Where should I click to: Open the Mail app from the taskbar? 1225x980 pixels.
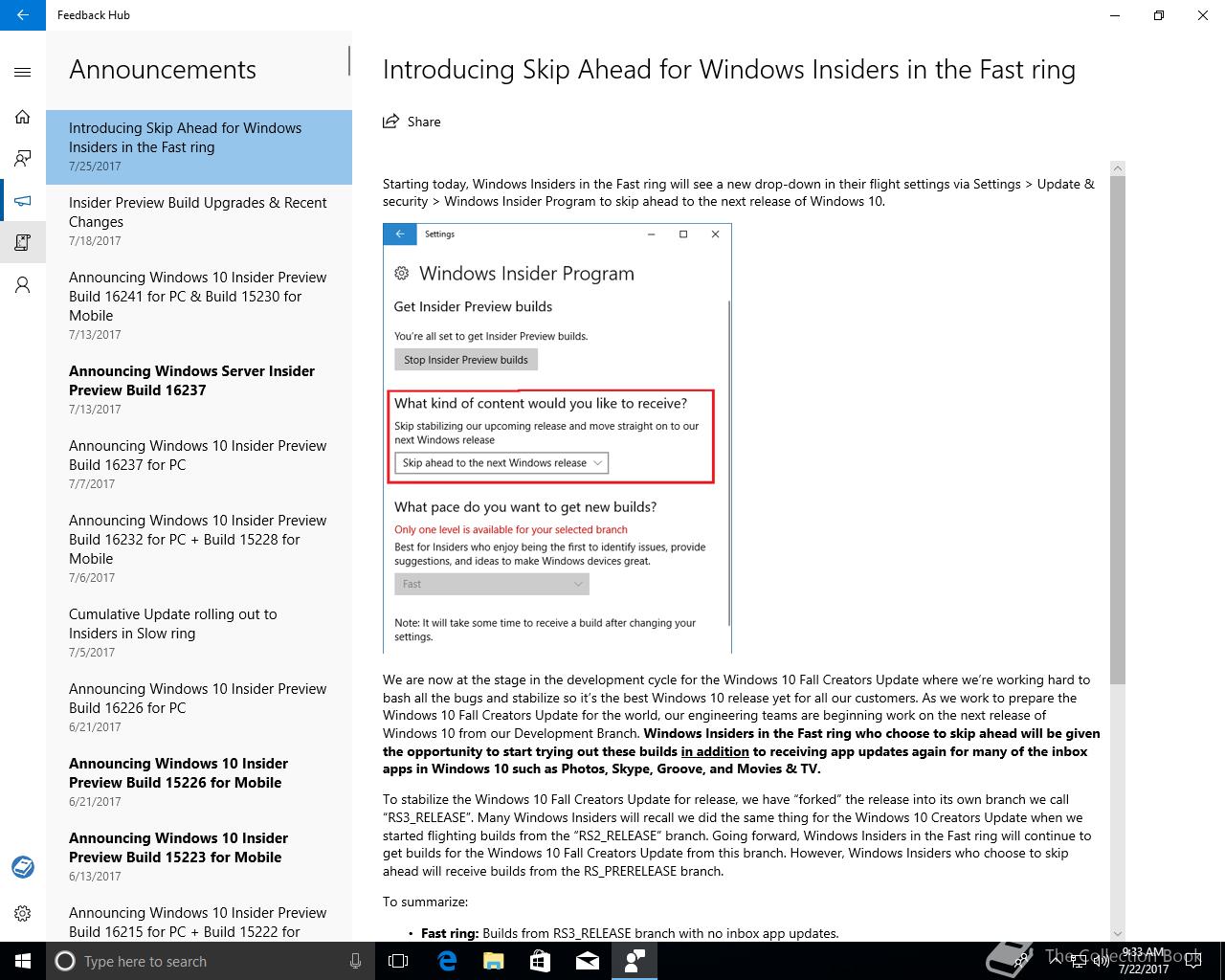coord(587,961)
